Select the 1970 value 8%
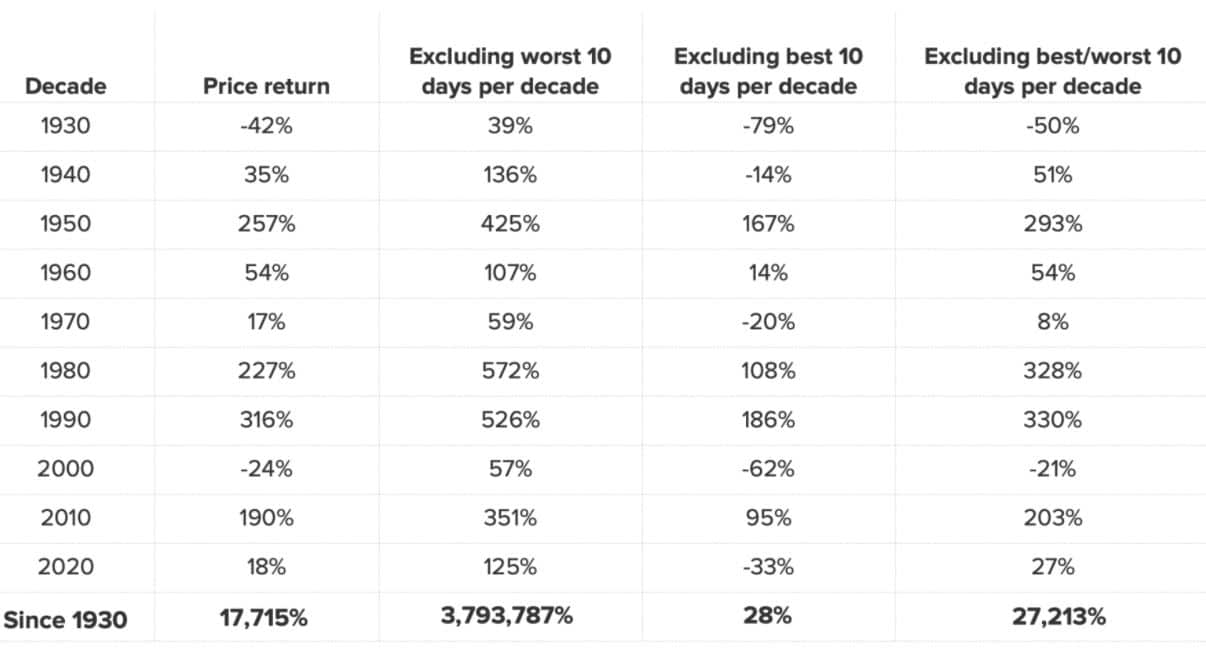Screen dimensions: 1206x653 click(1052, 322)
